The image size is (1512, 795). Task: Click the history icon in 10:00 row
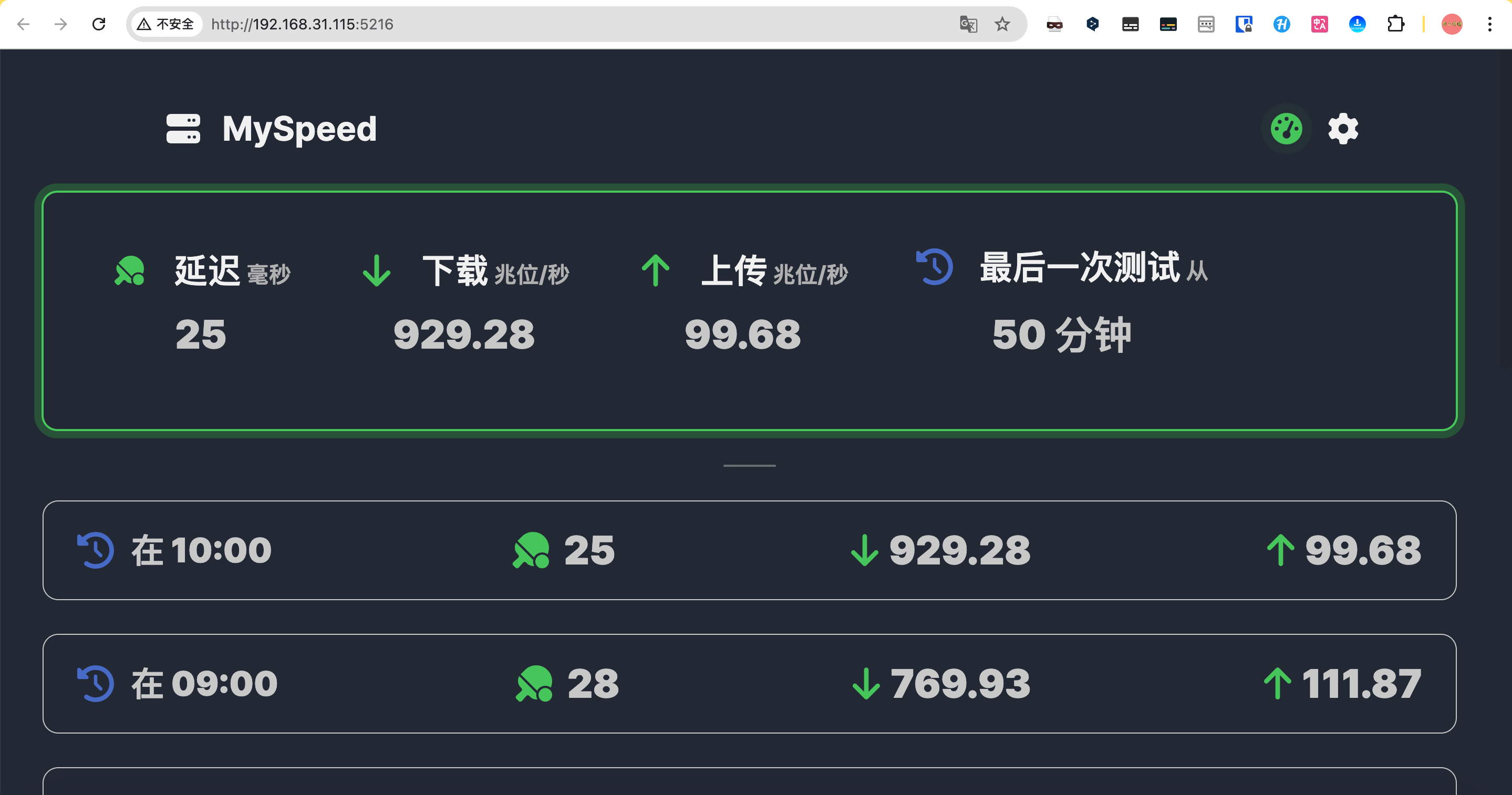96,550
